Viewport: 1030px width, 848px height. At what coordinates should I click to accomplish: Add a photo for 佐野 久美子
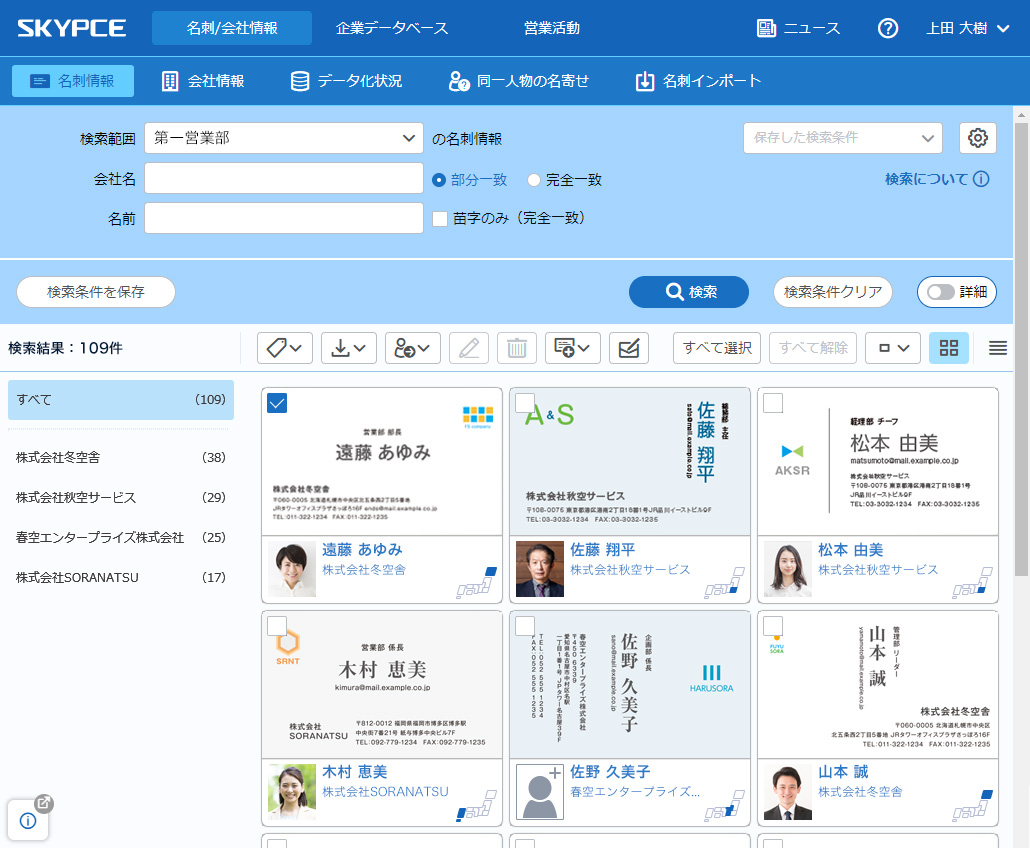tap(539, 791)
